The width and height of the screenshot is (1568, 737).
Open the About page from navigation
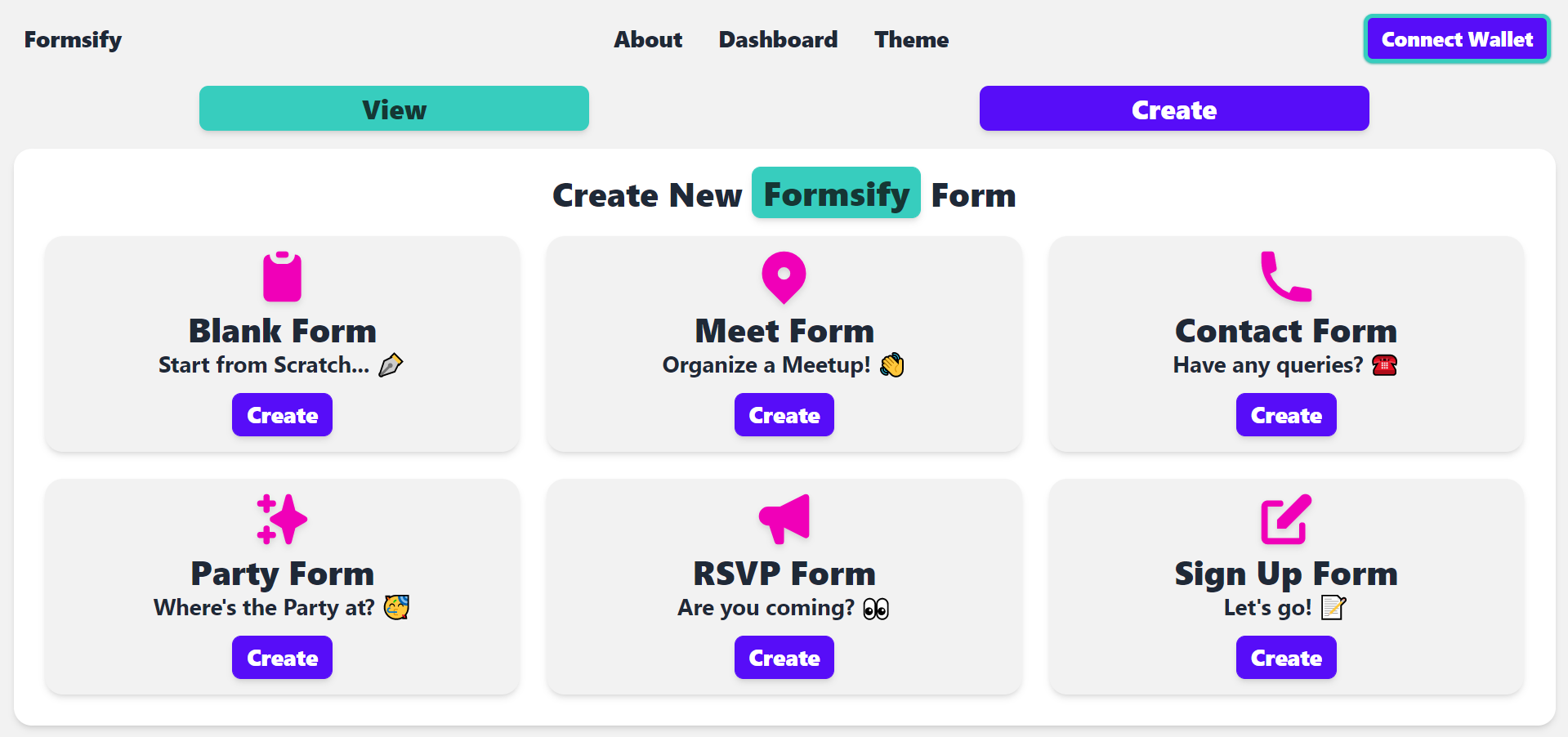[x=648, y=39]
